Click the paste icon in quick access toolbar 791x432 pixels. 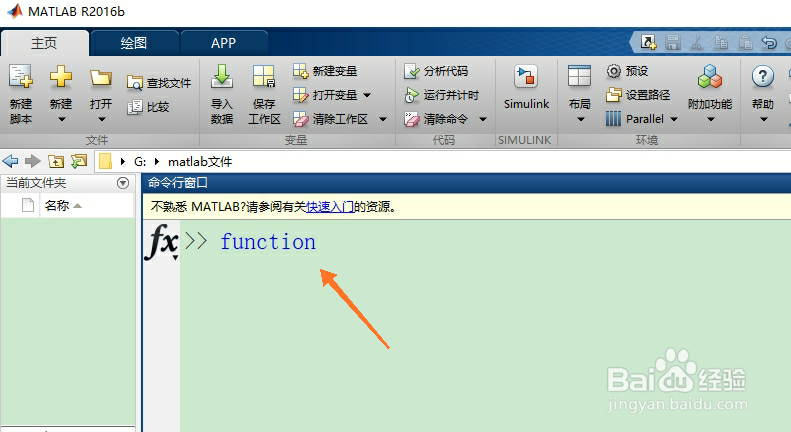(745, 42)
